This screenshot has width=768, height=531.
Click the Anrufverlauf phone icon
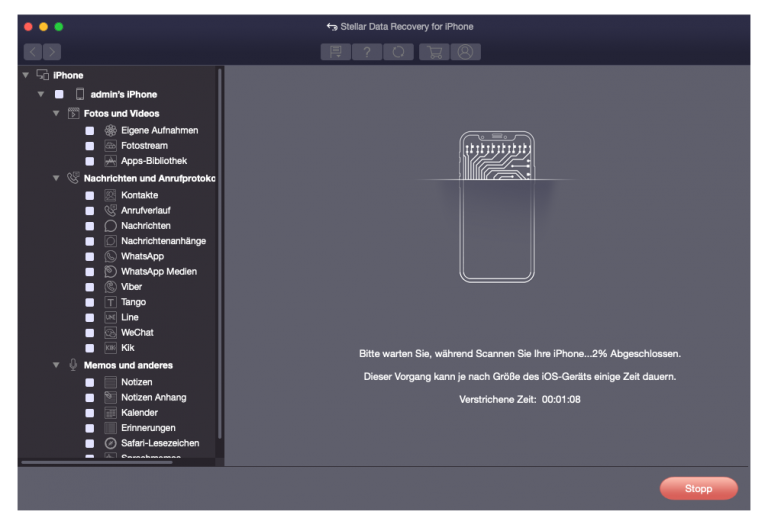pos(111,210)
